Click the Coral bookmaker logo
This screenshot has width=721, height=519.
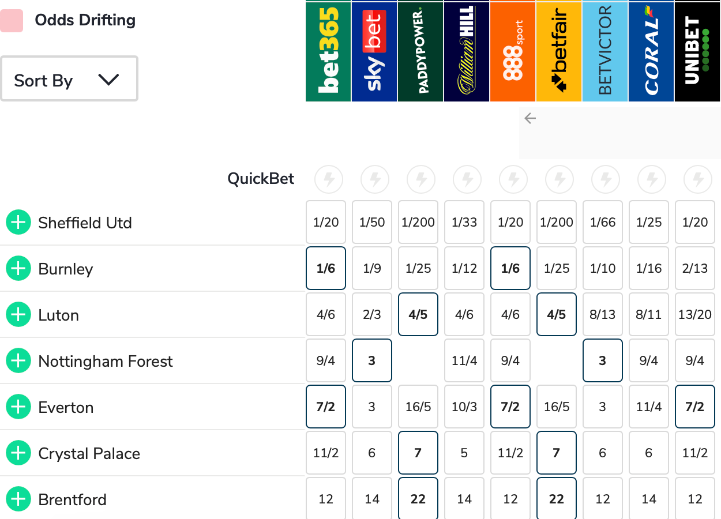pyautogui.click(x=651, y=51)
